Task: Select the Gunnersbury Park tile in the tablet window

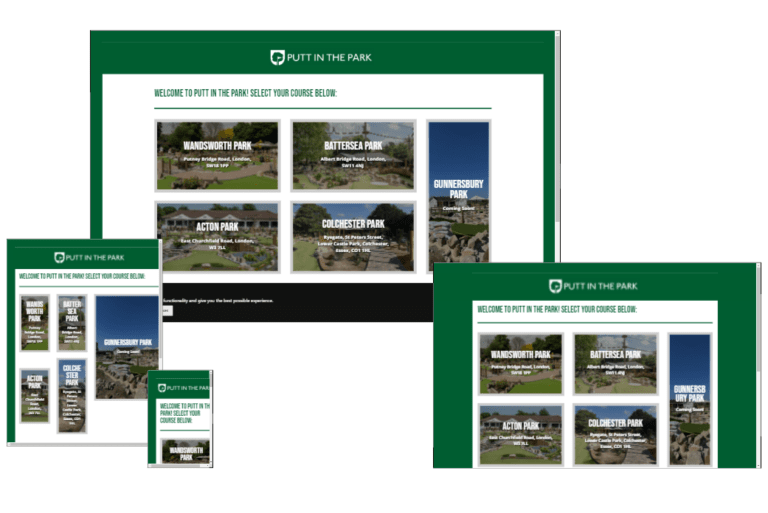Action: click(x=127, y=347)
